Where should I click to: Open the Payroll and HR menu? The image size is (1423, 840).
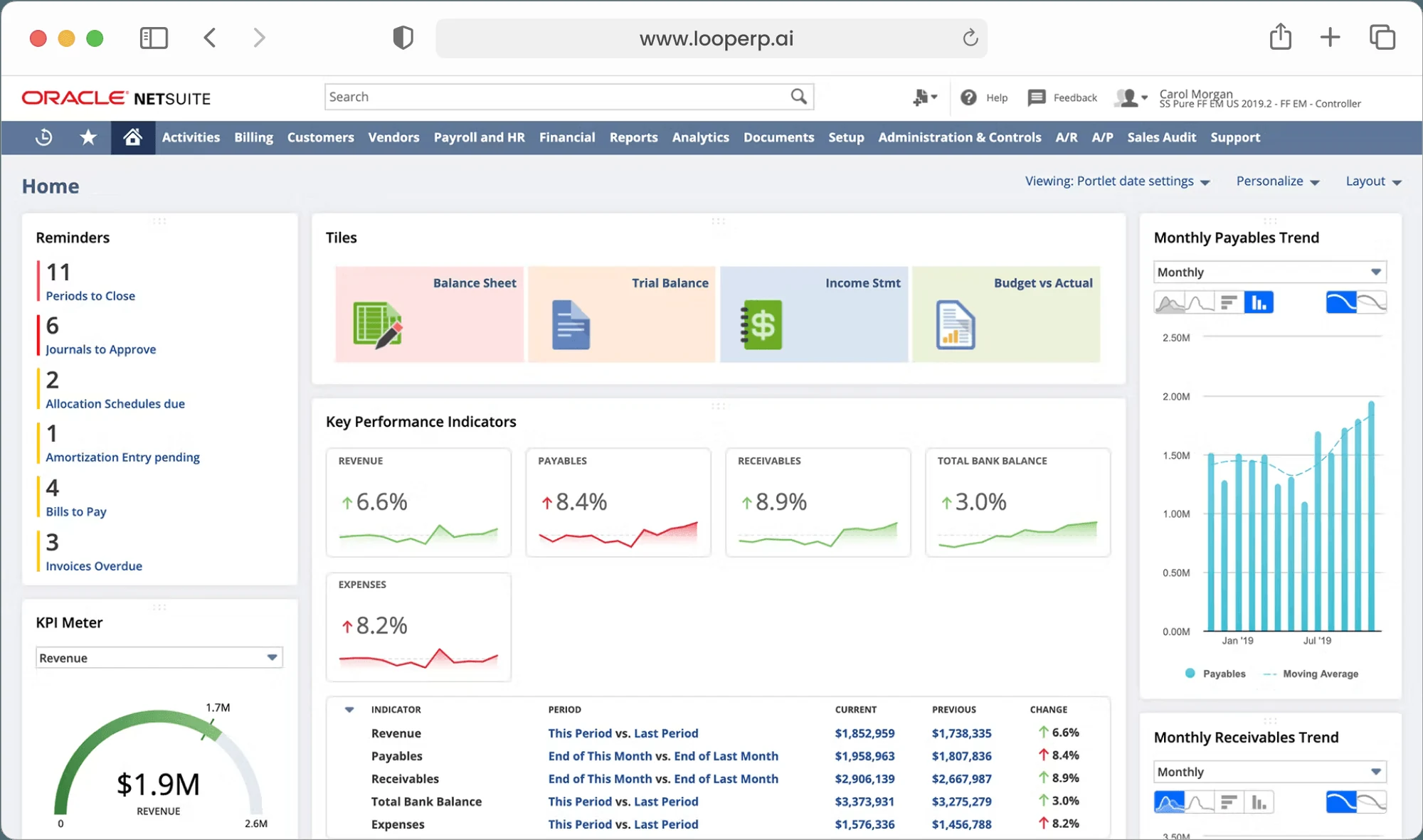(480, 137)
